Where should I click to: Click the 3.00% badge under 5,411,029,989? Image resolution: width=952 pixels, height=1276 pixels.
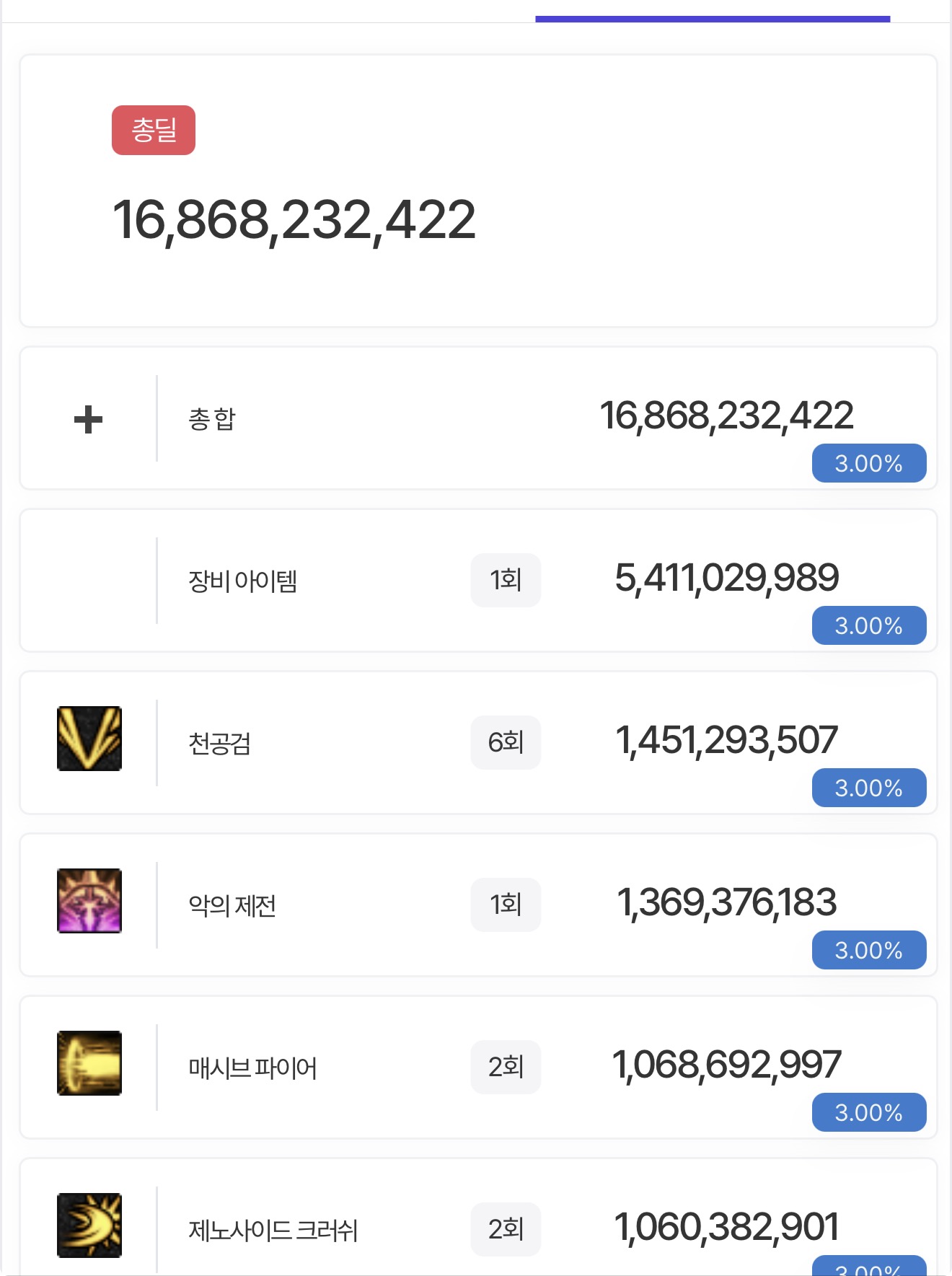[x=869, y=625]
